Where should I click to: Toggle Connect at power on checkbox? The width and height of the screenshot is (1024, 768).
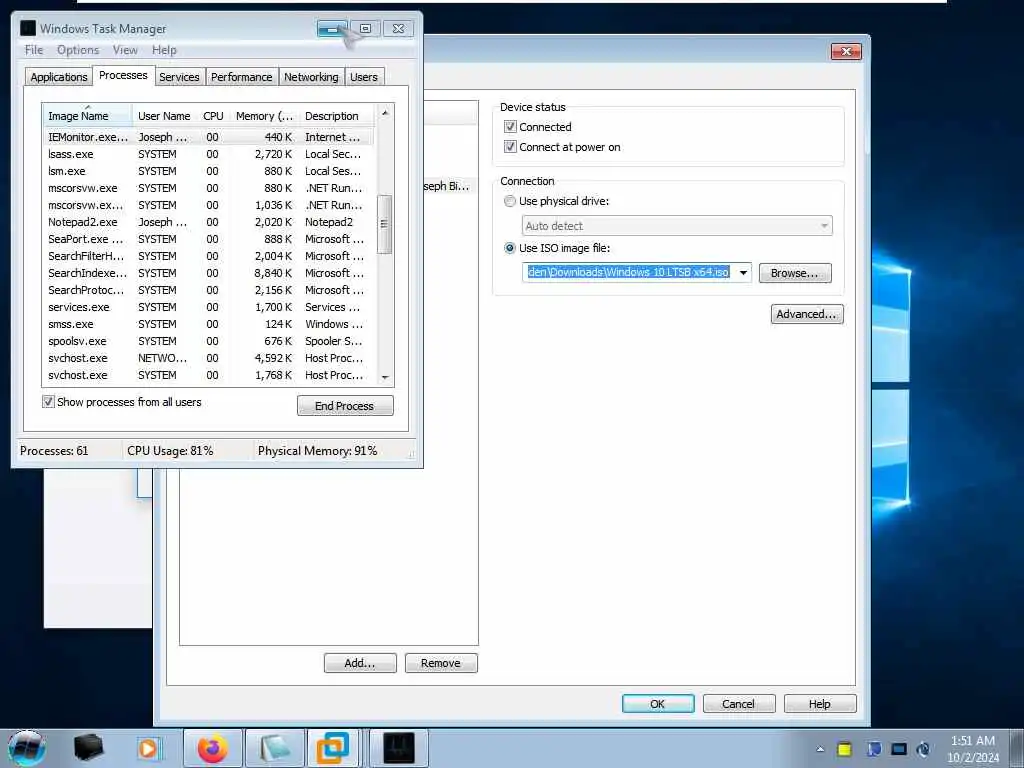(x=510, y=147)
